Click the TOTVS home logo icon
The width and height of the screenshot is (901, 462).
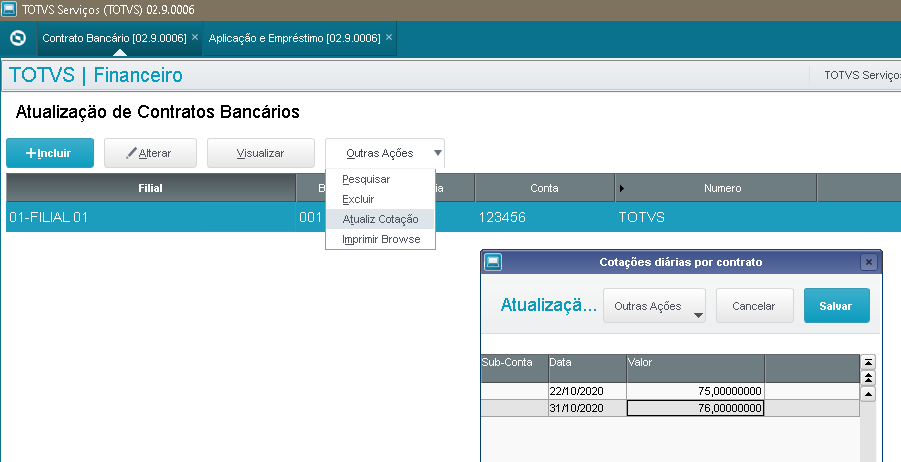tap(16, 38)
